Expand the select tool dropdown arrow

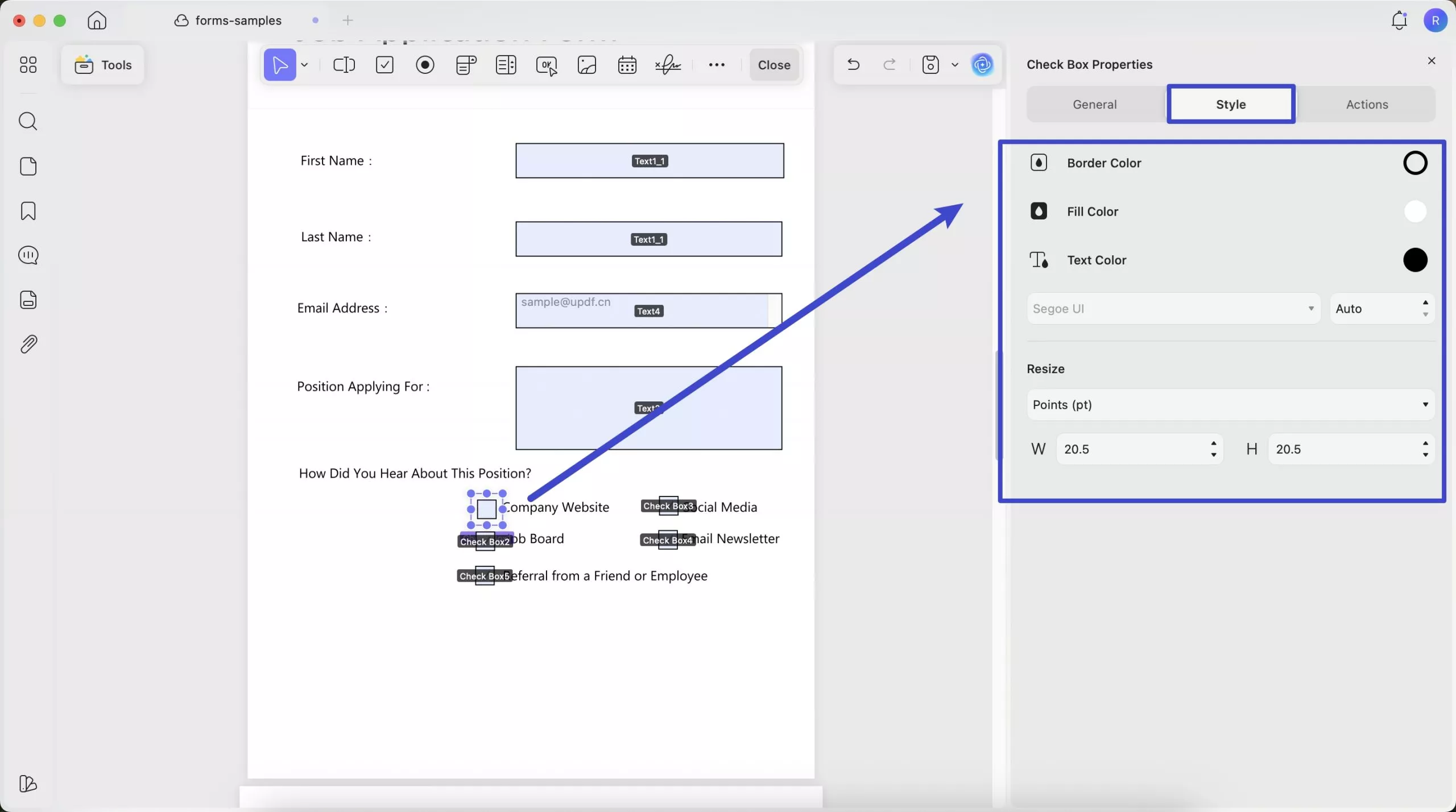point(305,64)
